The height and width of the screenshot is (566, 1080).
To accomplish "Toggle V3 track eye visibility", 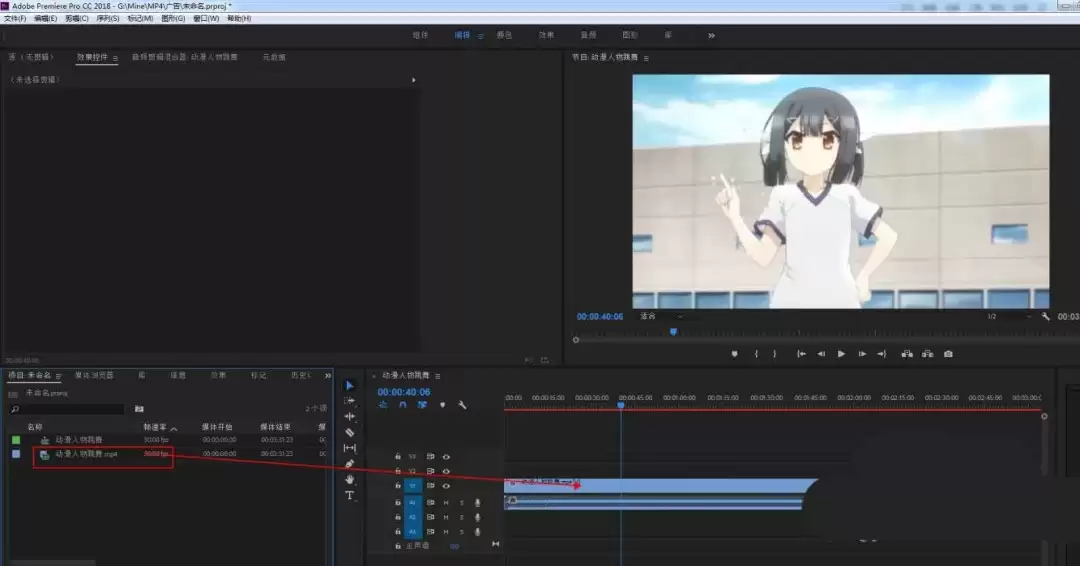I will [x=446, y=457].
